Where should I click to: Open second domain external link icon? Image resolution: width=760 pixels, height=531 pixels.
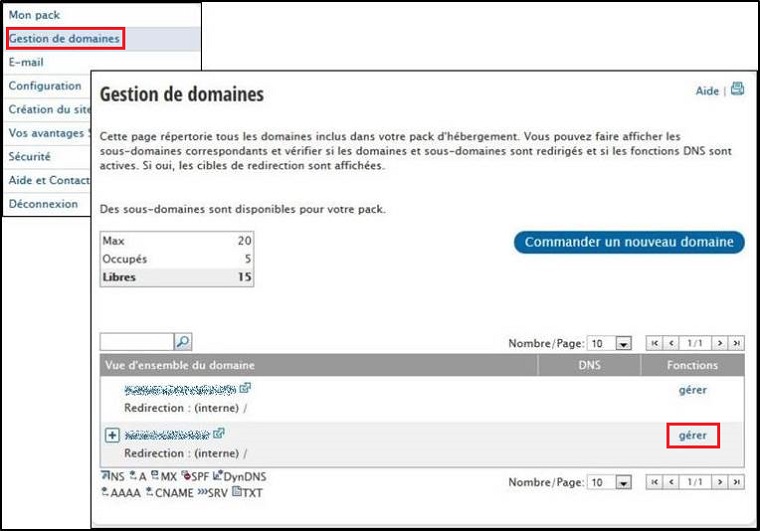coord(219,433)
